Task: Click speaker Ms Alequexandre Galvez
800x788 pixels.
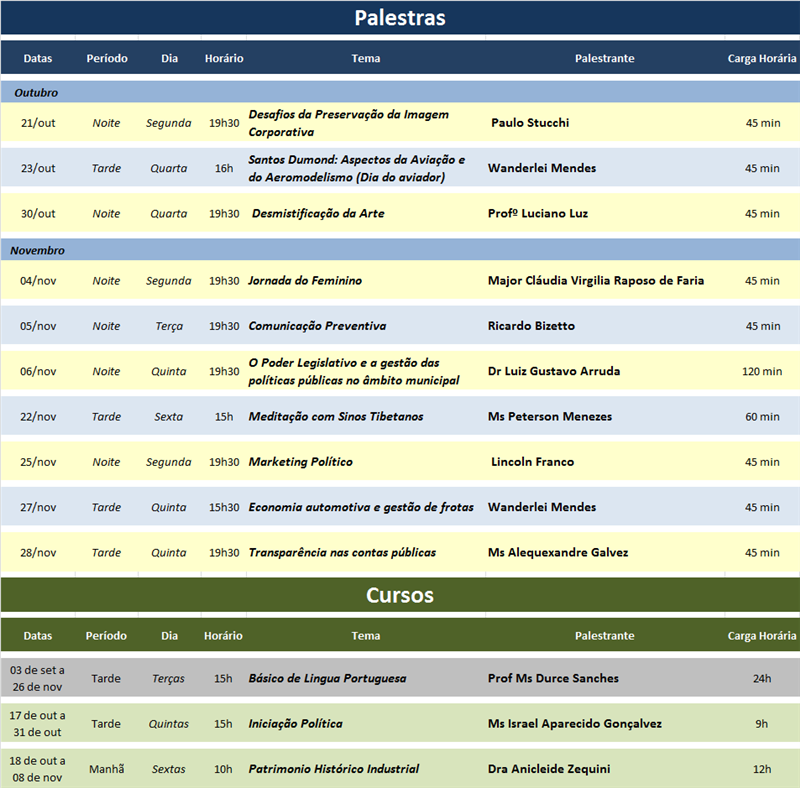Action: 558,553
